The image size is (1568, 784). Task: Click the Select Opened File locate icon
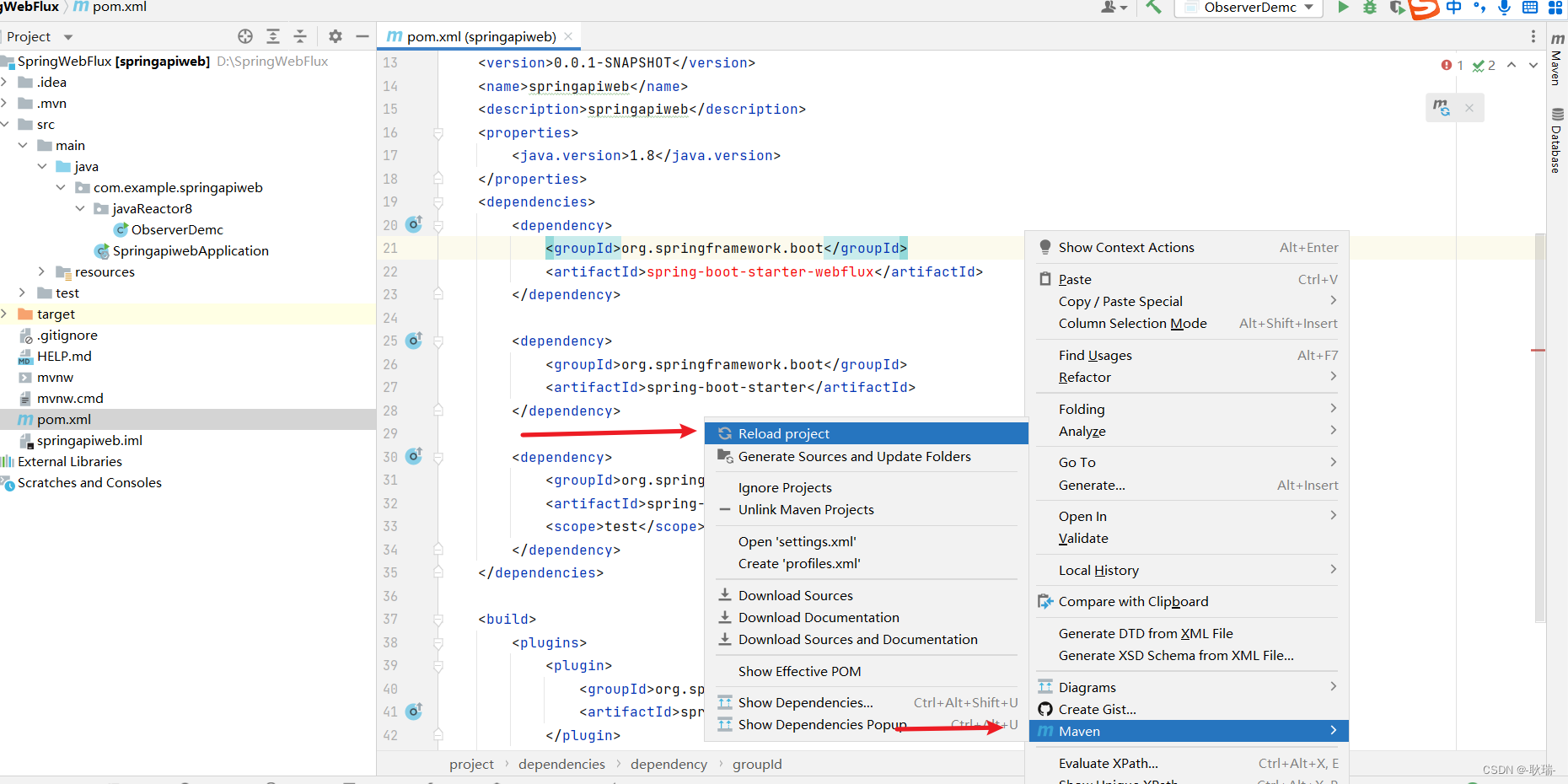pyautogui.click(x=245, y=36)
